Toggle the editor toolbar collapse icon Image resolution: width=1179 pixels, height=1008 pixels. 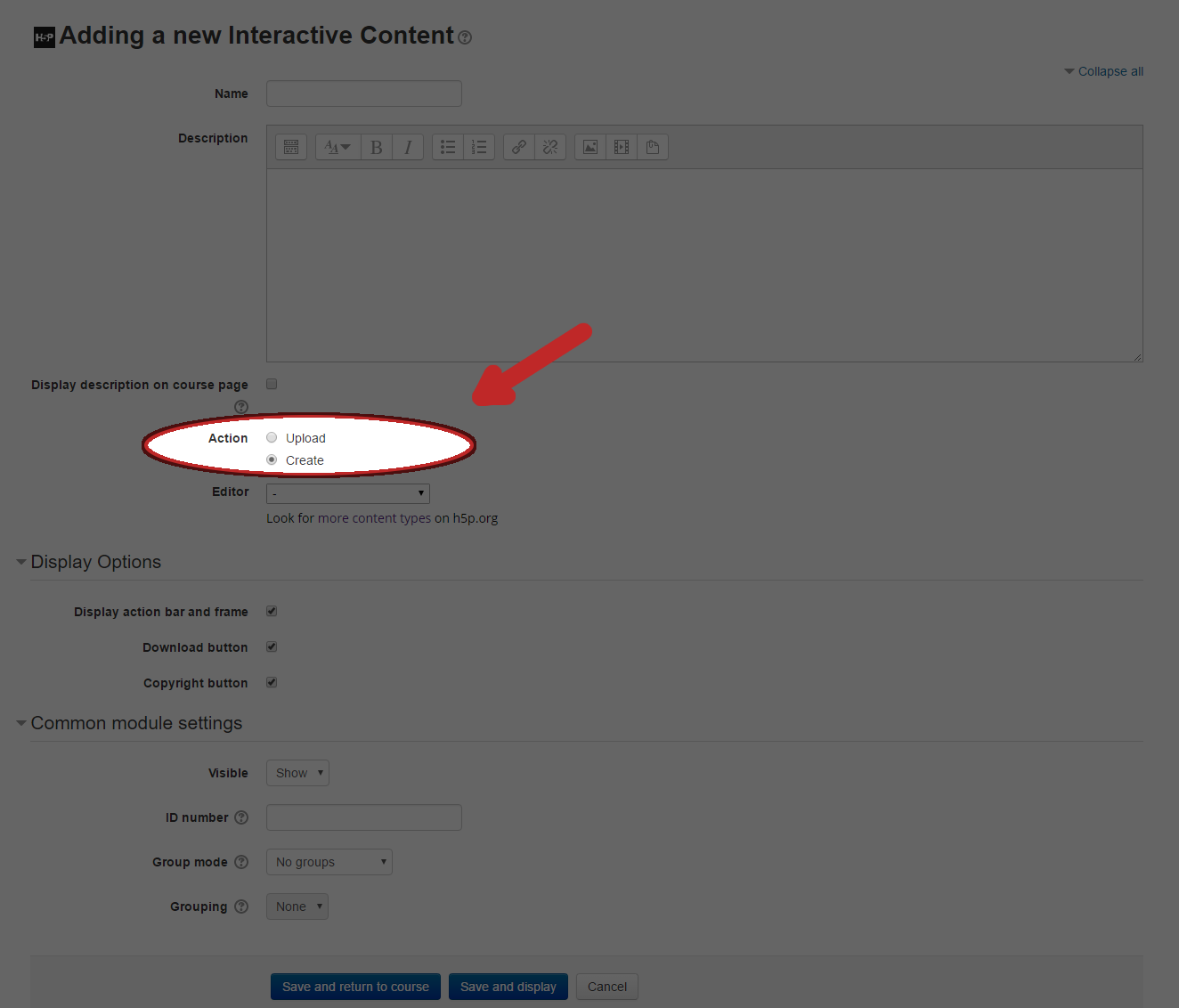pyautogui.click(x=290, y=146)
